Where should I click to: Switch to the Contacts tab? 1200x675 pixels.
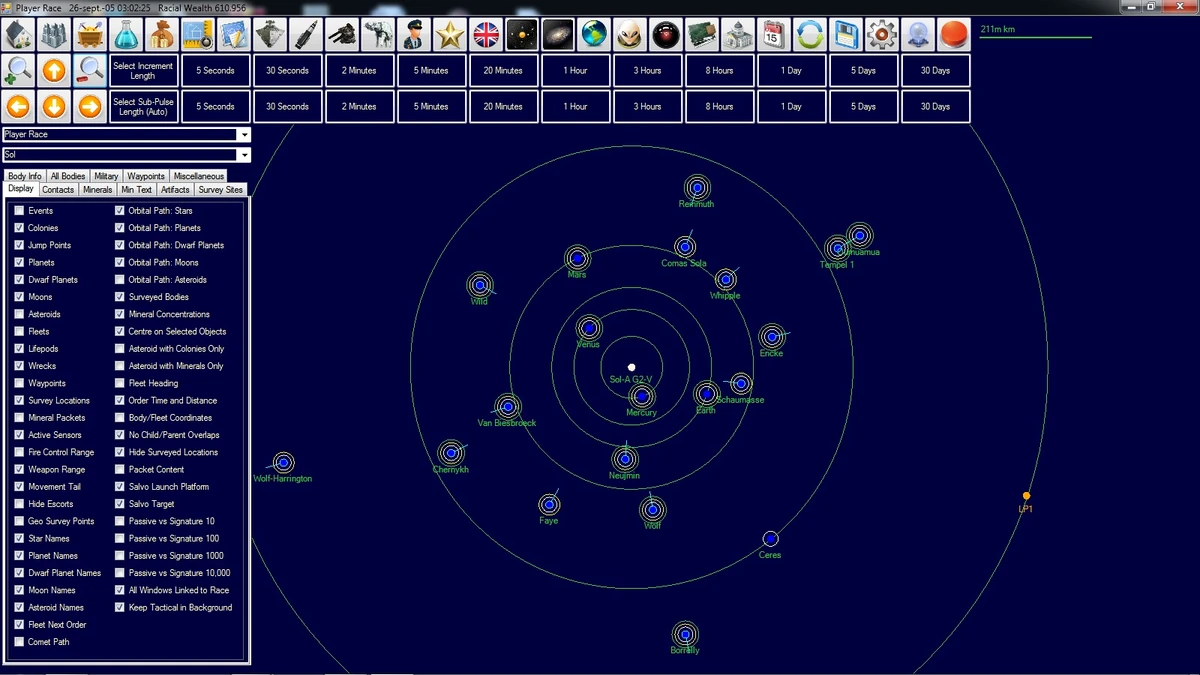(57, 189)
